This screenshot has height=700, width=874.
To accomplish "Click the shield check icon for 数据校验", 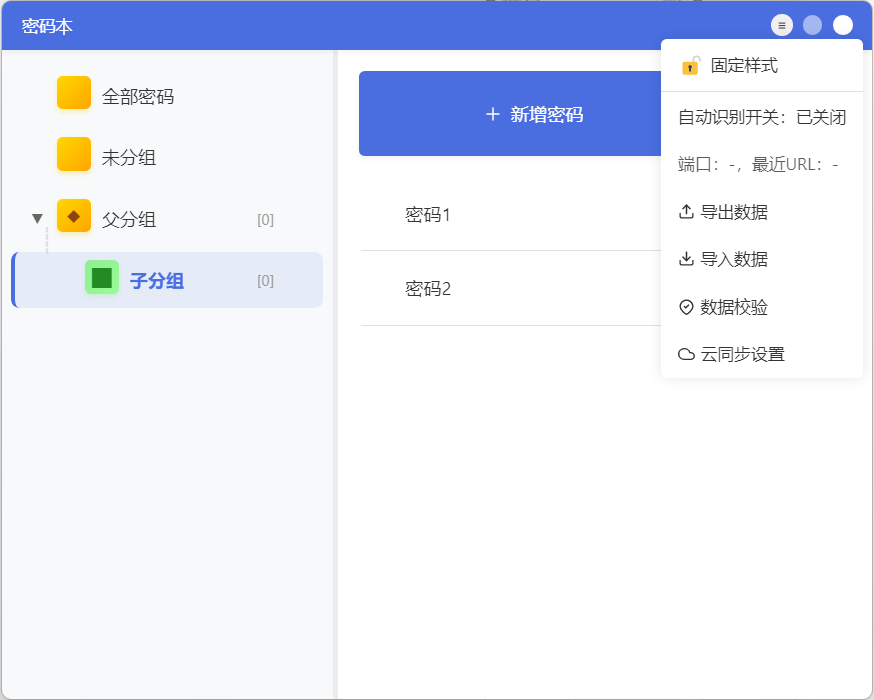I will 686,307.
